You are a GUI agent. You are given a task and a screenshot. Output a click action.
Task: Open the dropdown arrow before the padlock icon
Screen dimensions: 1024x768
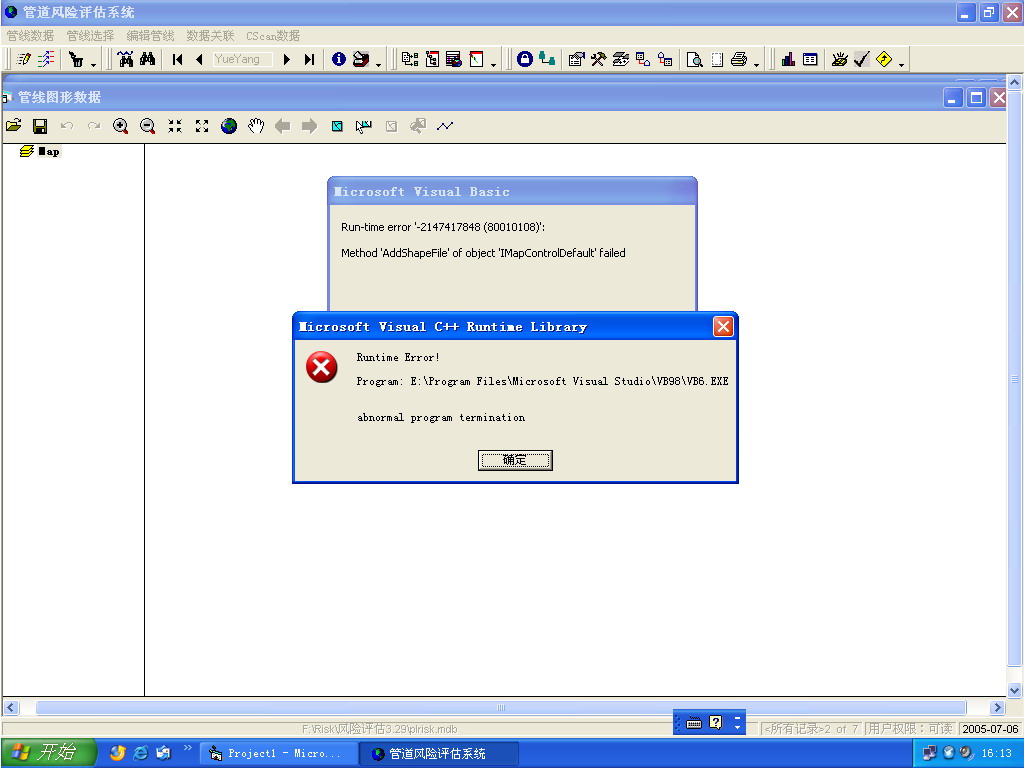(493, 63)
